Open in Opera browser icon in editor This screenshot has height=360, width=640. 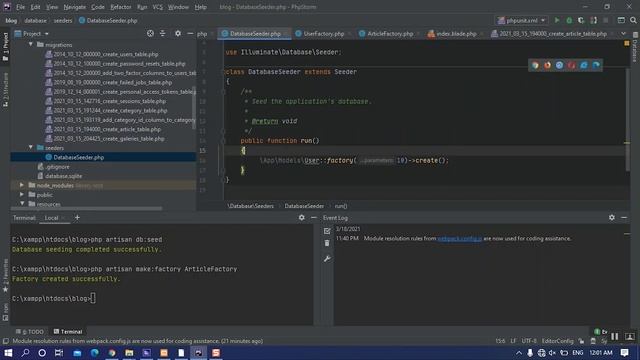[572, 65]
